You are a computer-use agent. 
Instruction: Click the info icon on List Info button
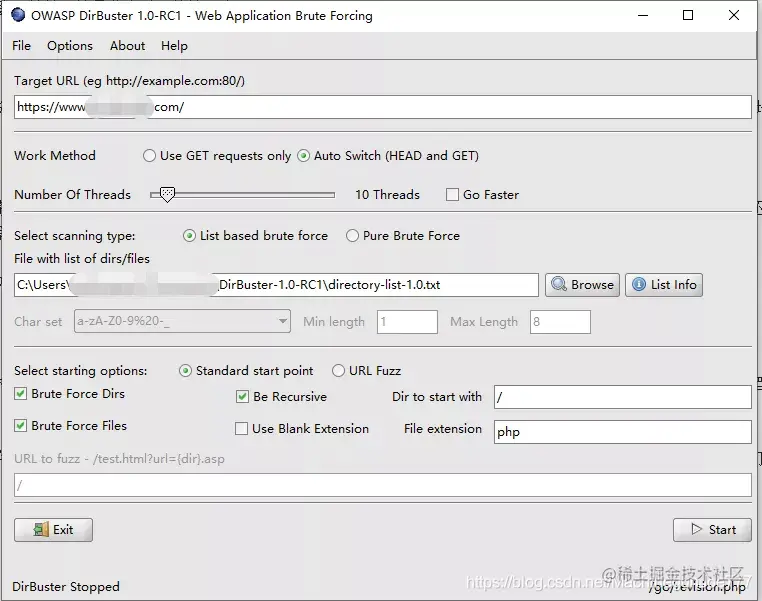click(639, 284)
